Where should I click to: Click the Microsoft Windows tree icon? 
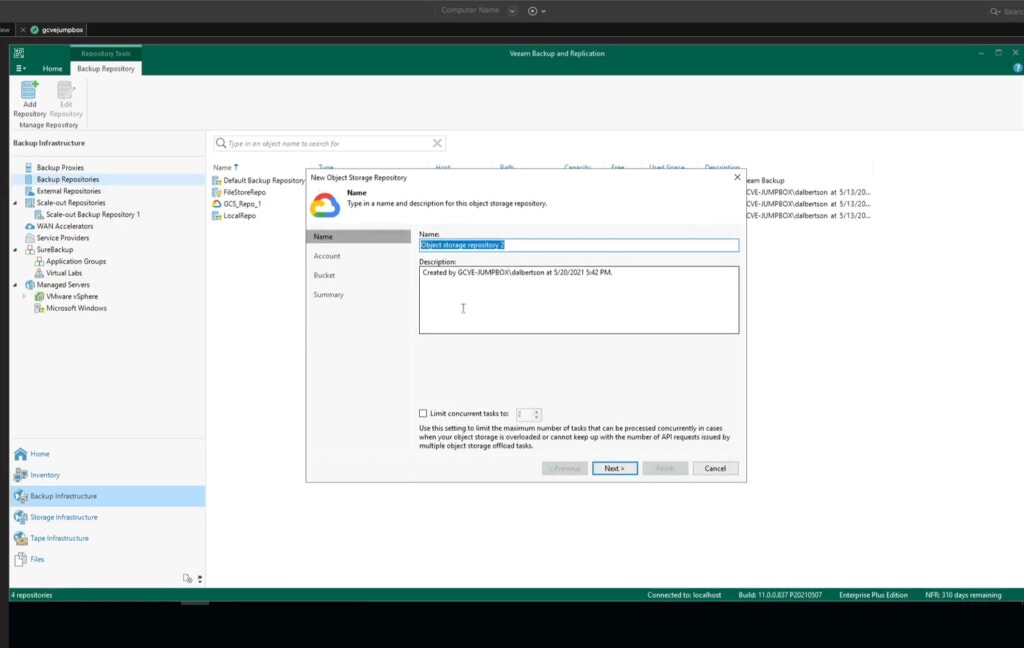pyautogui.click(x=39, y=308)
